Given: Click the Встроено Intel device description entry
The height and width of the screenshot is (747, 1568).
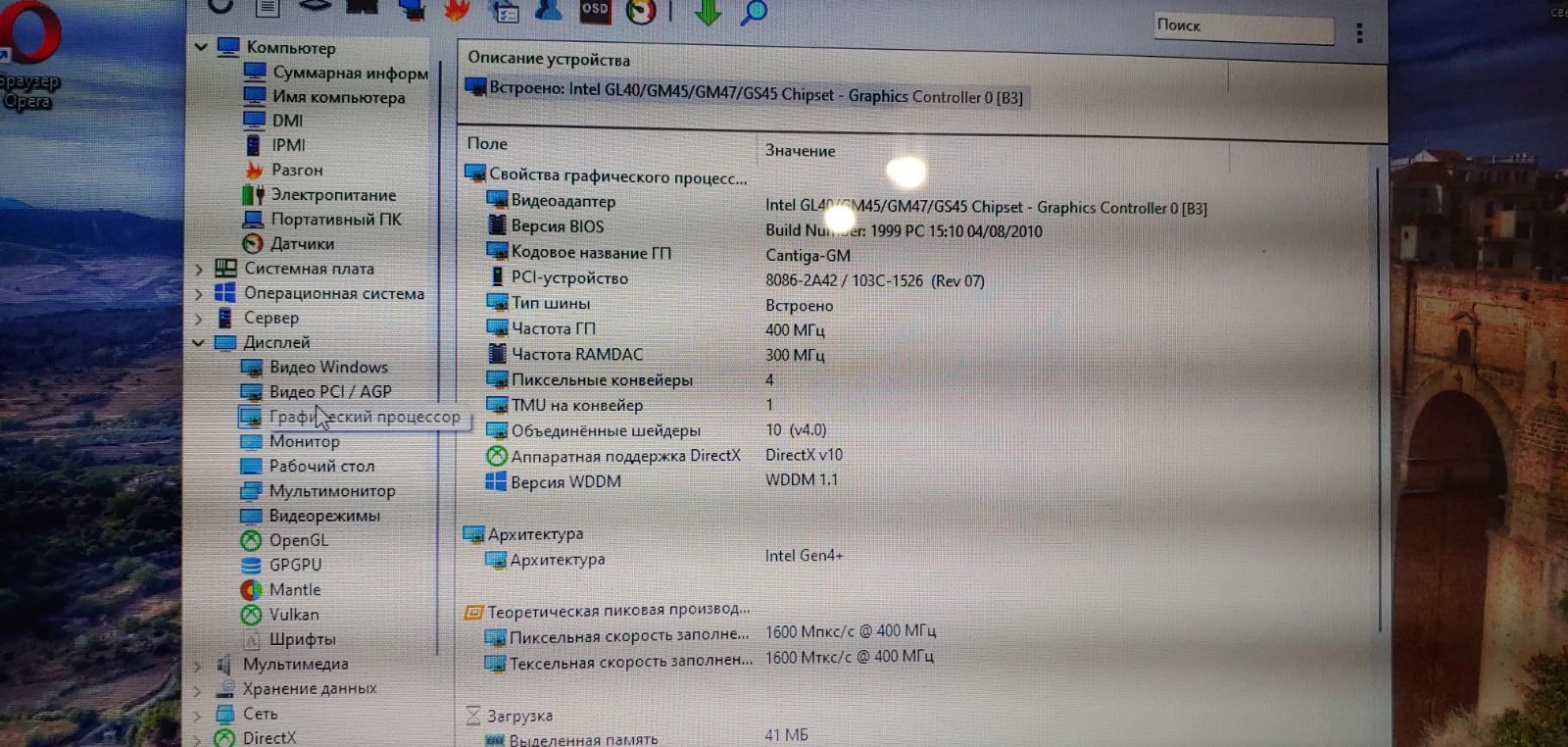Looking at the screenshot, I should [x=747, y=94].
